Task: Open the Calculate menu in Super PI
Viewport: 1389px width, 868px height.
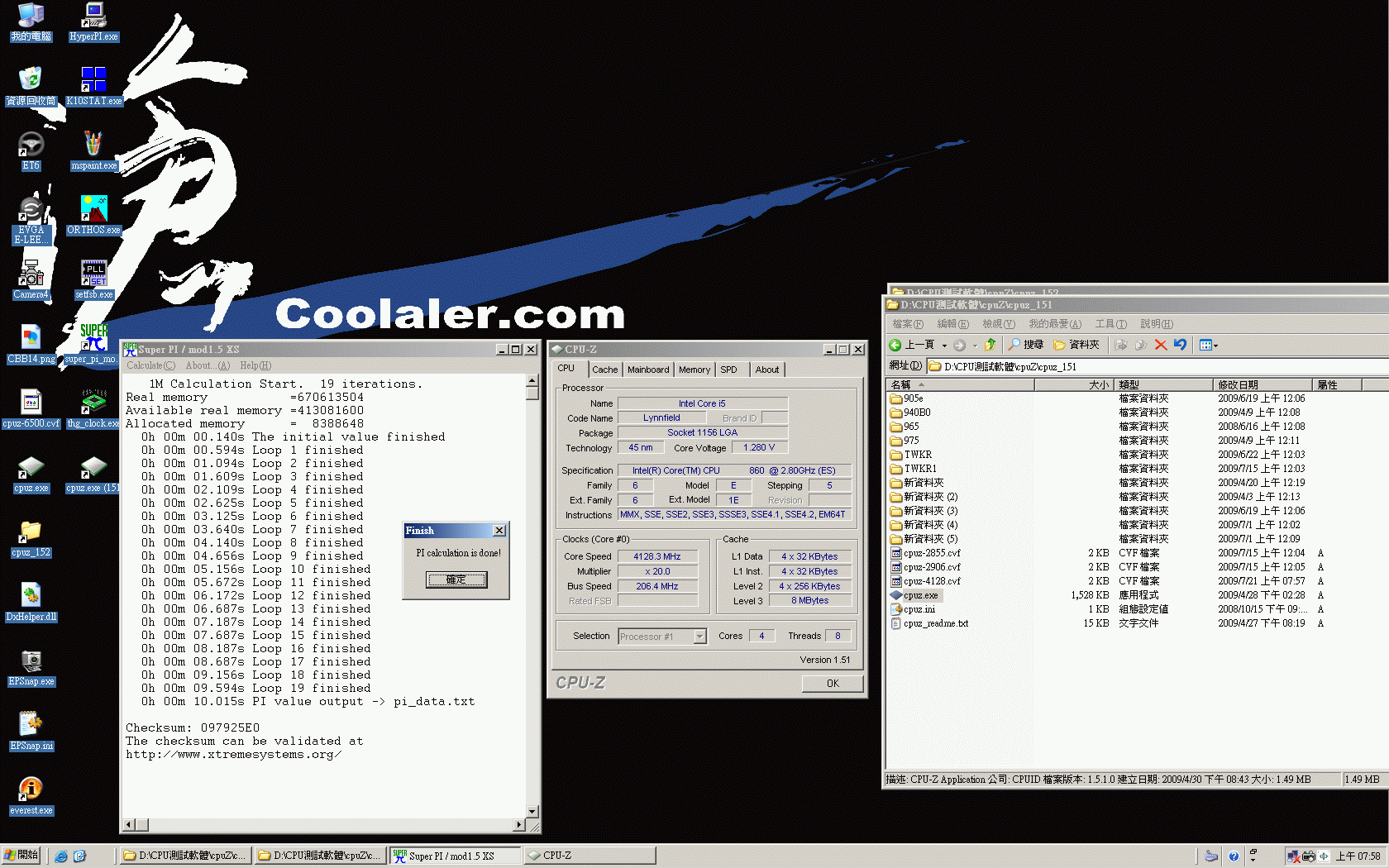Action: pos(150,365)
